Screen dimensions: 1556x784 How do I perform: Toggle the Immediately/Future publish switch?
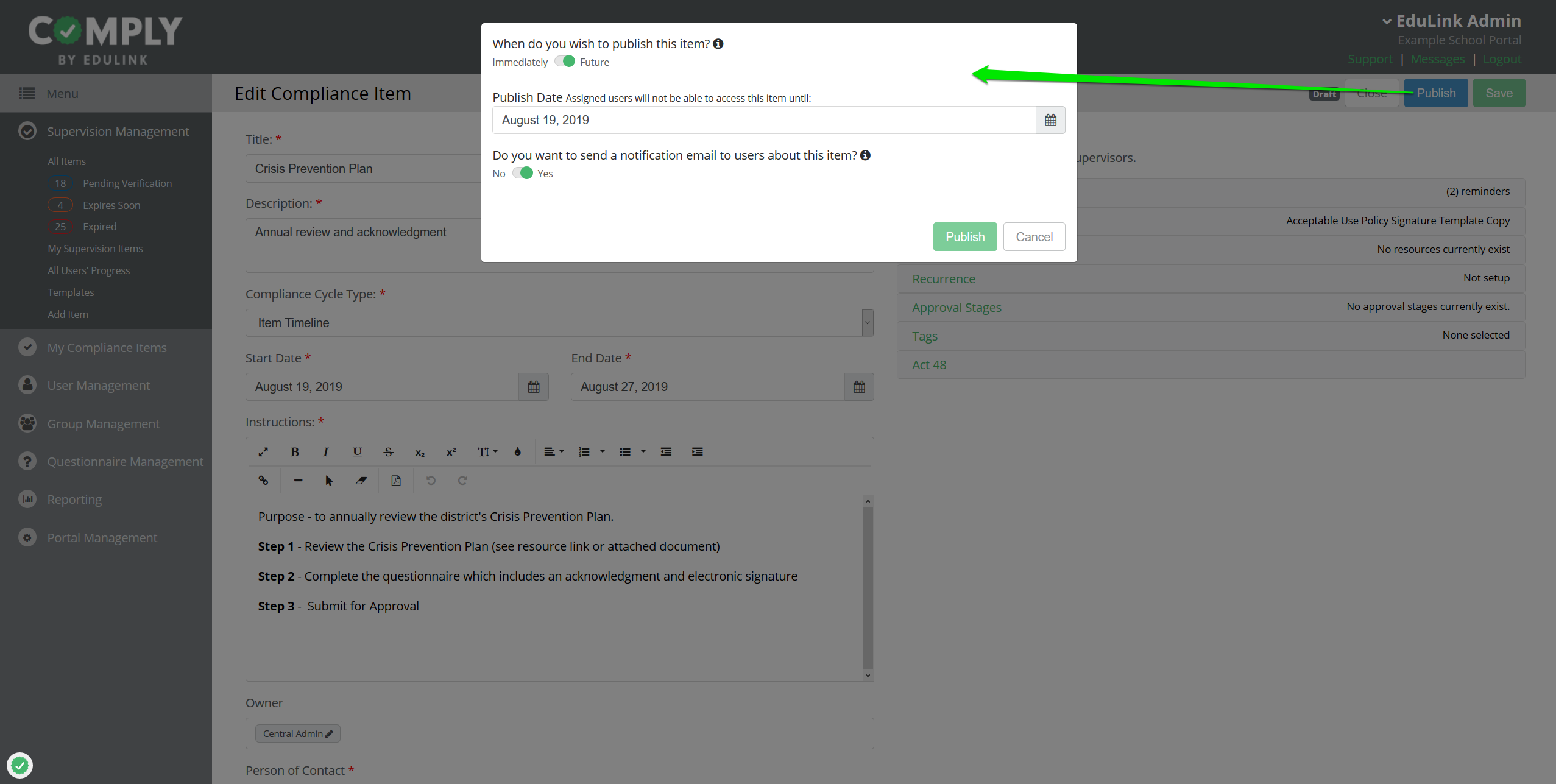565,62
